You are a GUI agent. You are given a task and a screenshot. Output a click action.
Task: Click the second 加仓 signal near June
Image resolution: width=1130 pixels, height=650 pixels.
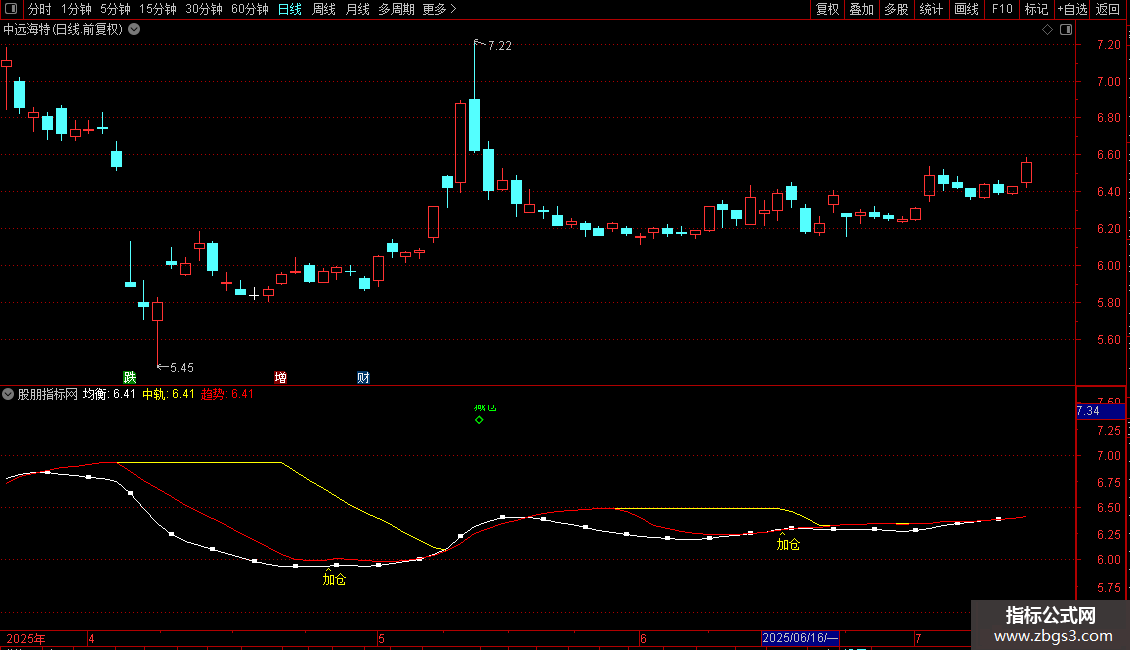pyautogui.click(x=788, y=544)
